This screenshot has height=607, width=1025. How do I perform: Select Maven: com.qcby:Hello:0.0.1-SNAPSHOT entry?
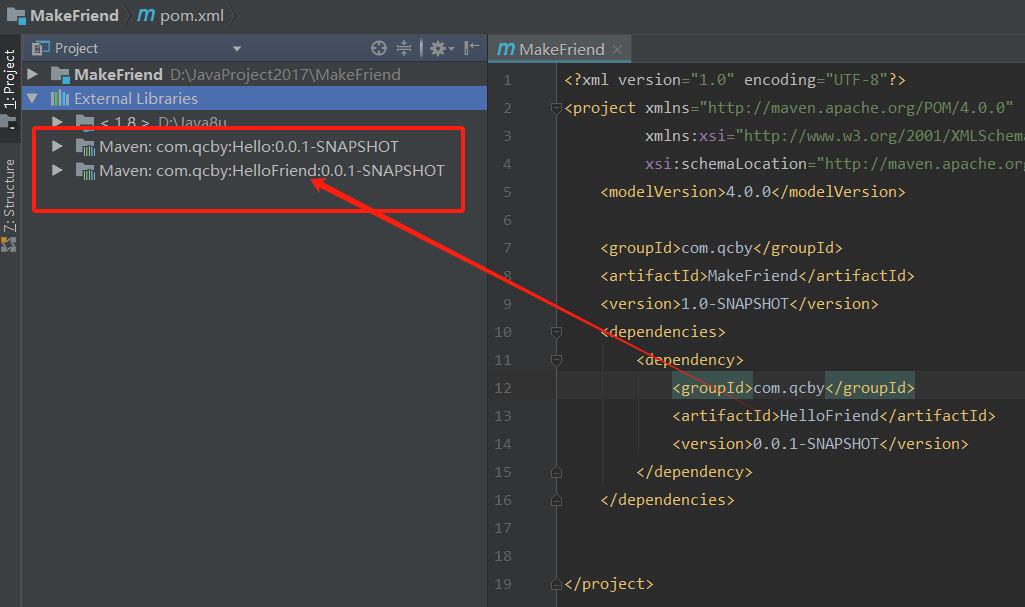point(248,146)
